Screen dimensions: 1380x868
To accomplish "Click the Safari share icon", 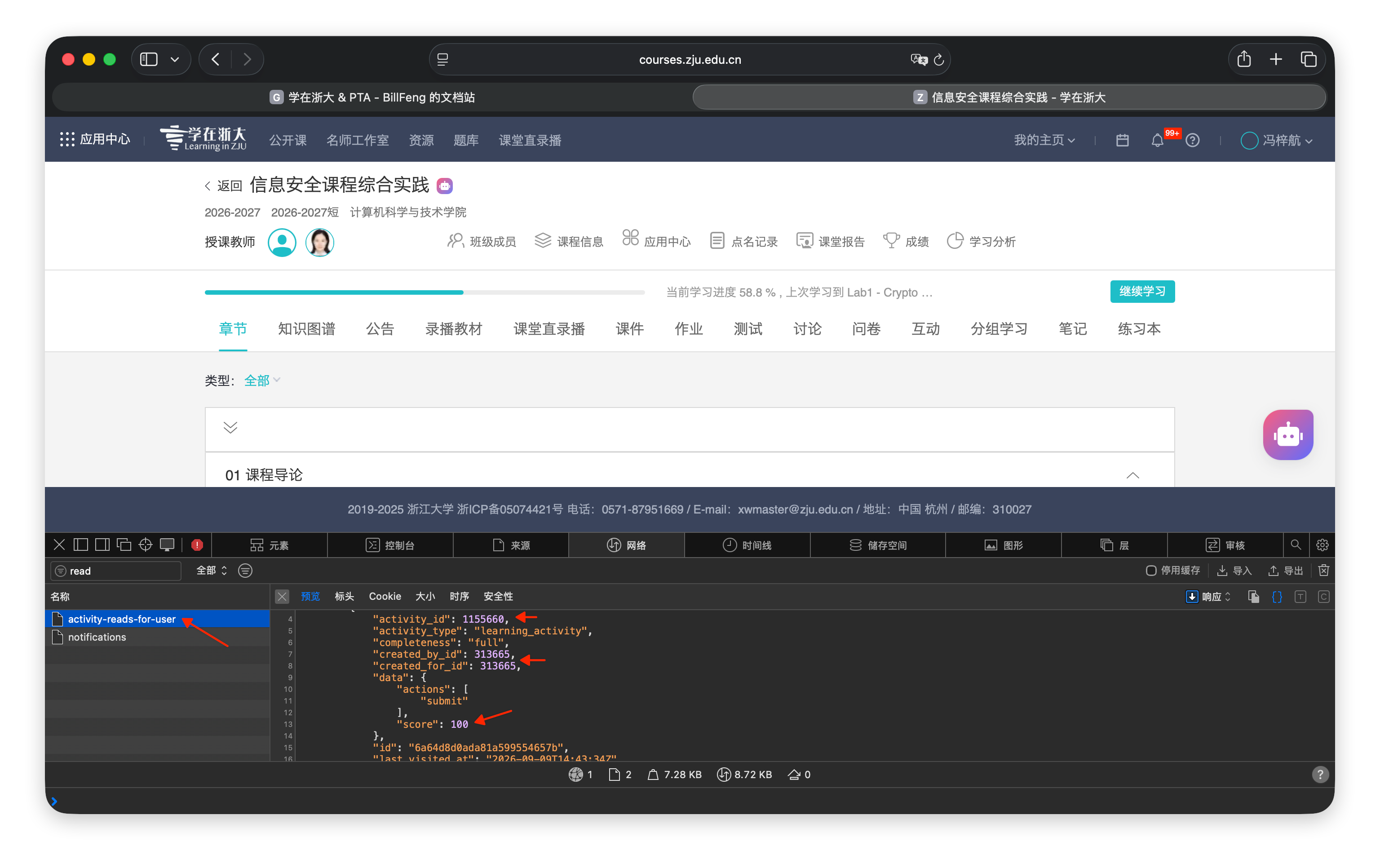I will (x=1243, y=59).
